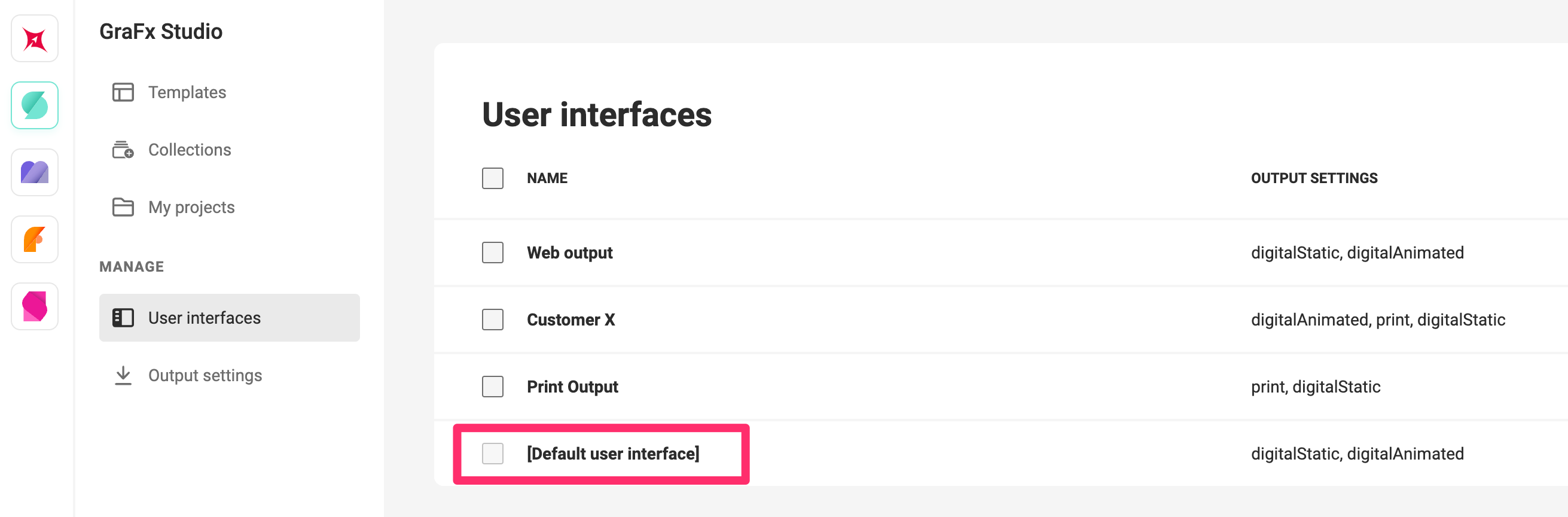The width and height of the screenshot is (1568, 517).
Task: Open the teal GraFx Studio app icon
Action: coord(35,105)
